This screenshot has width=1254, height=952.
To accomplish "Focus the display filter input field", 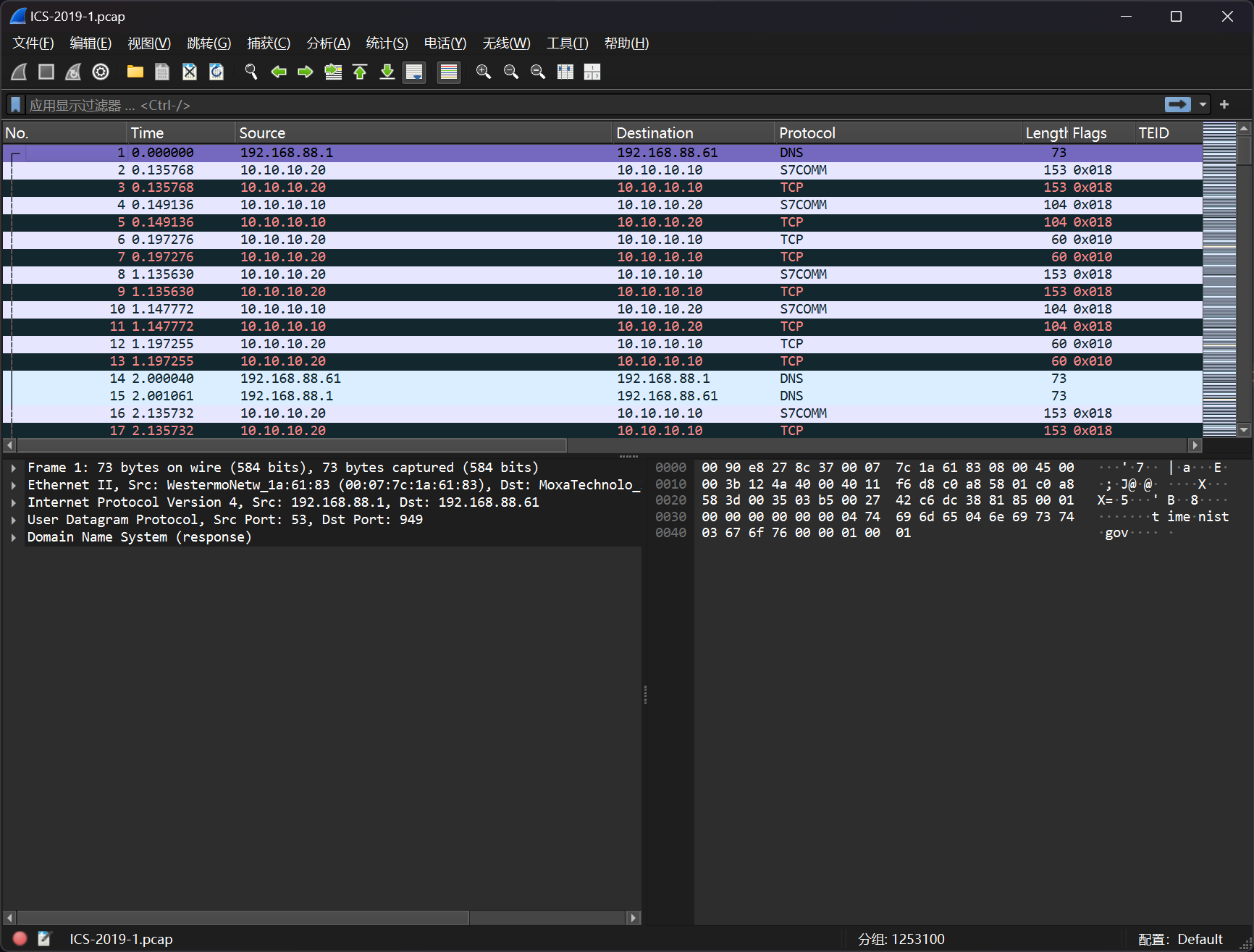I will (x=594, y=105).
